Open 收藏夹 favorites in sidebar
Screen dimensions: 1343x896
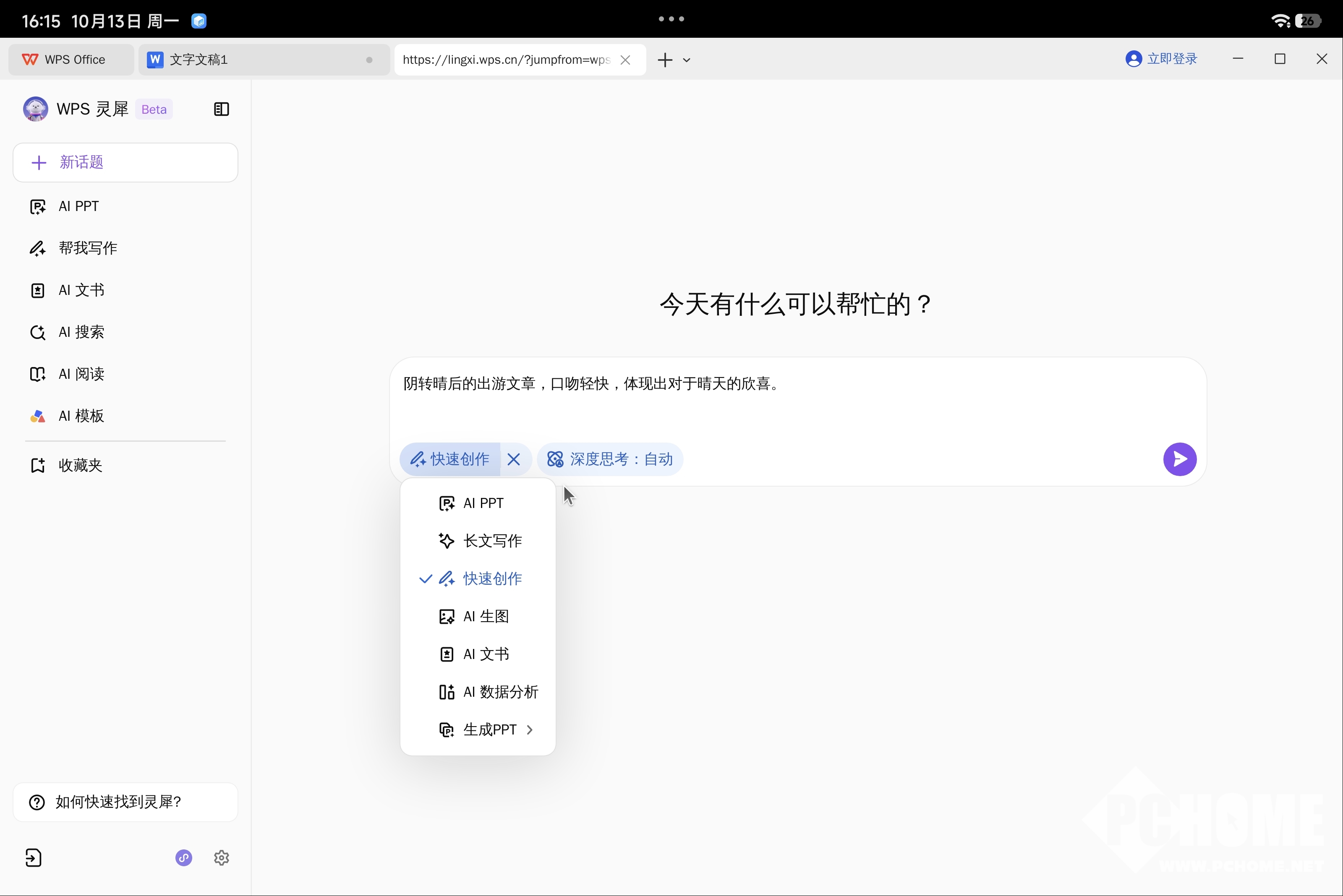pos(80,465)
